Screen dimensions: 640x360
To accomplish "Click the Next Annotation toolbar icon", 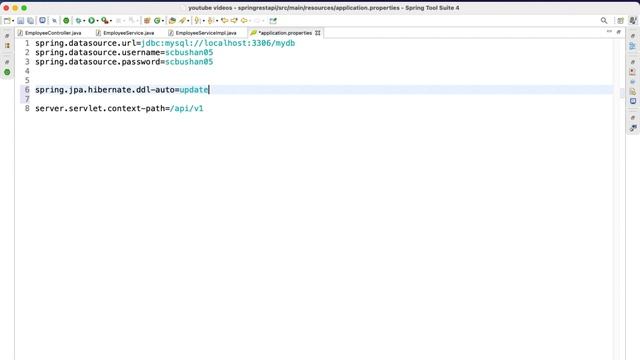I will [198, 20].
